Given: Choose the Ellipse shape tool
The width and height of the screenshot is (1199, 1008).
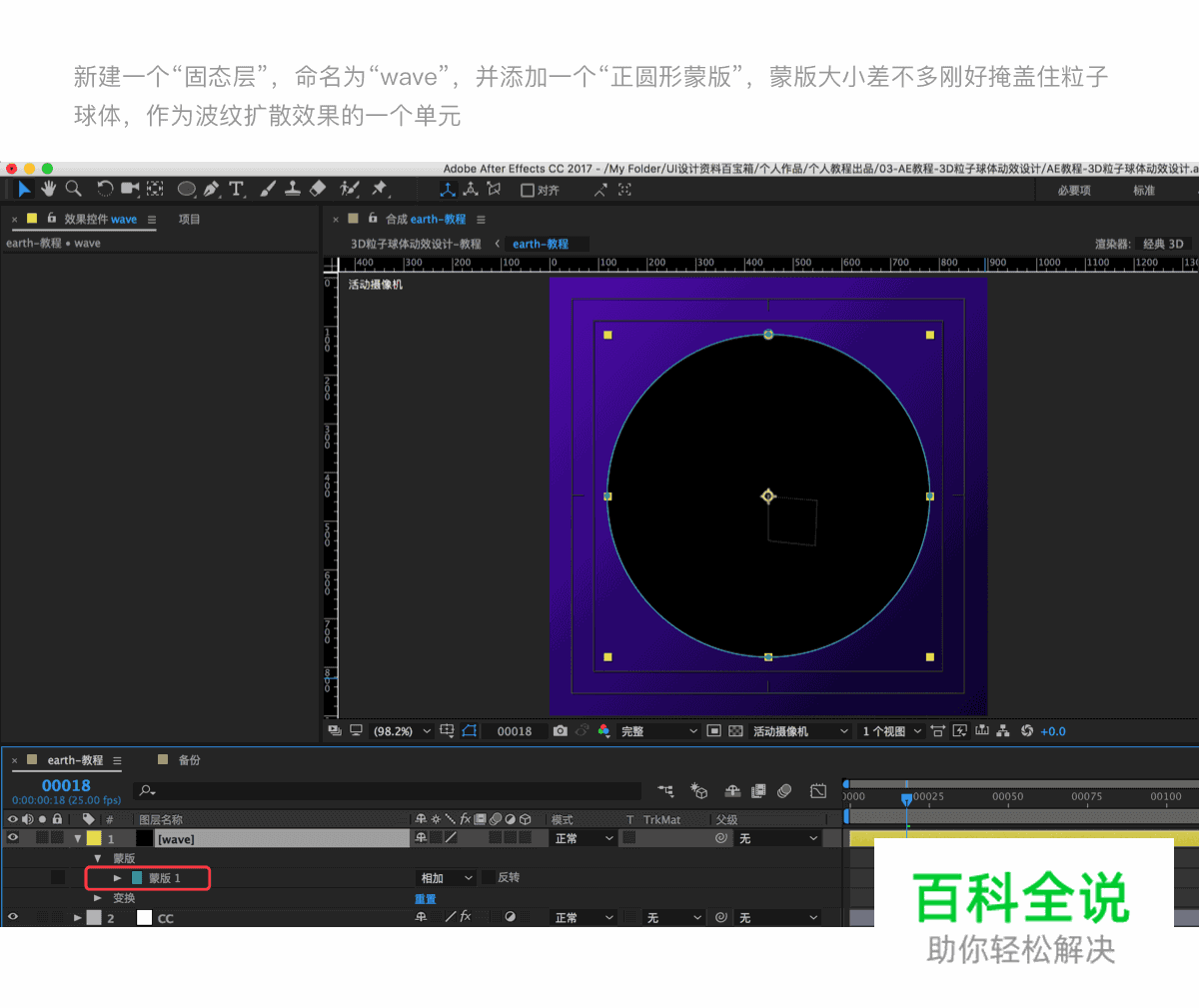Looking at the screenshot, I should tap(186, 188).
